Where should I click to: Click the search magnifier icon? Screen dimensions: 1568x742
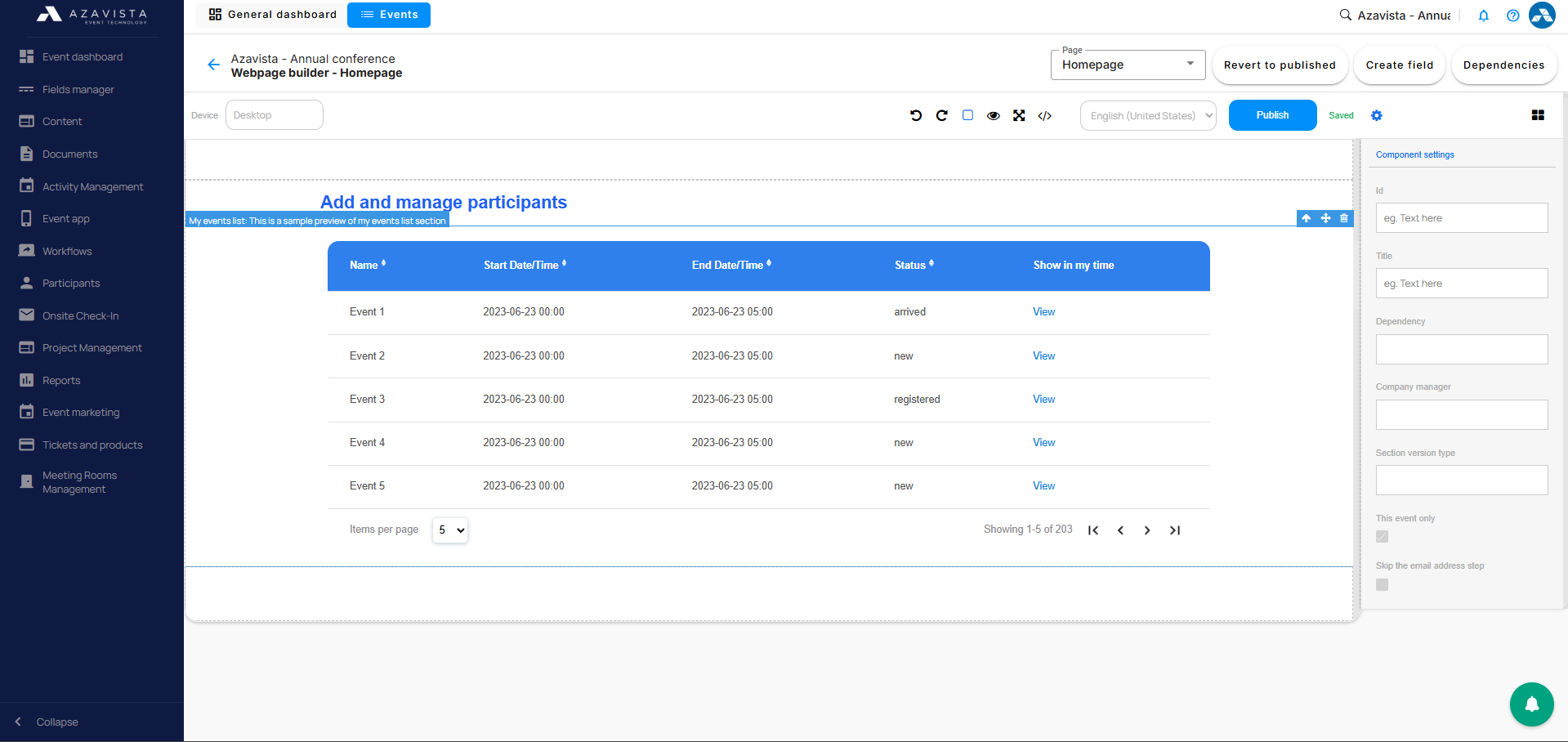pyautogui.click(x=1345, y=15)
